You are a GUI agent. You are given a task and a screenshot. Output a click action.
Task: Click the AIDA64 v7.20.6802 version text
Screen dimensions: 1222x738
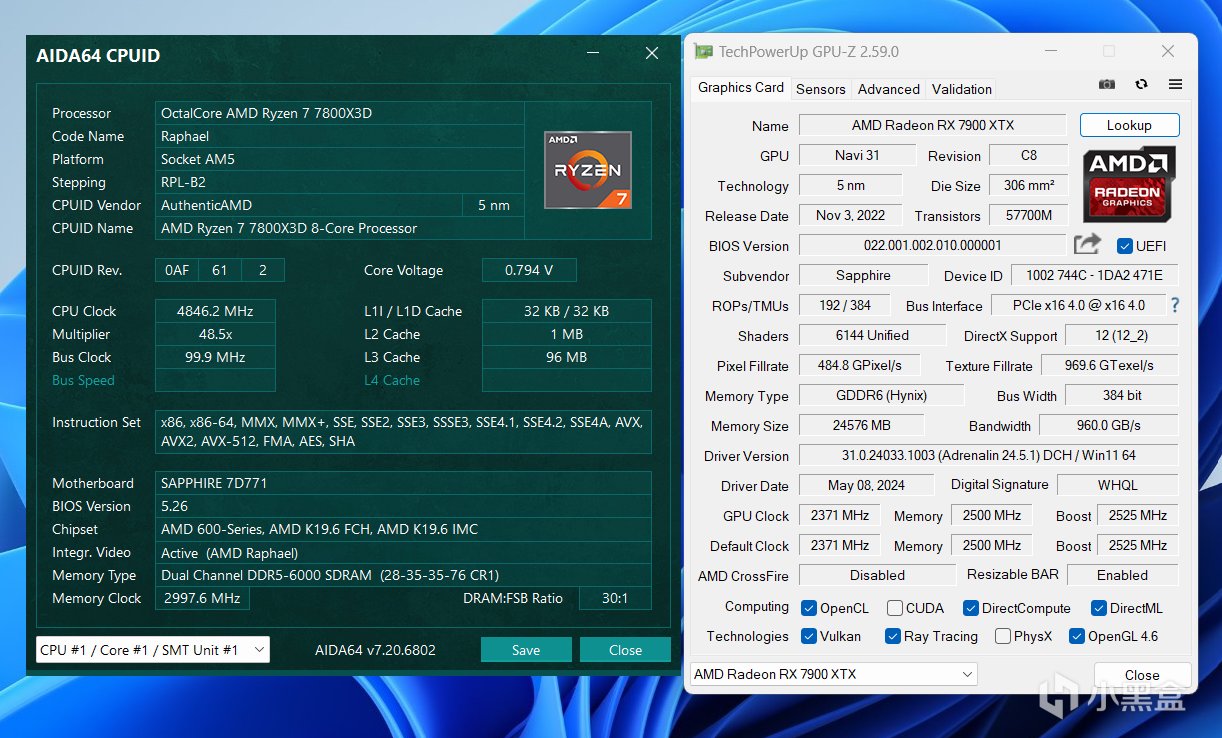point(375,650)
